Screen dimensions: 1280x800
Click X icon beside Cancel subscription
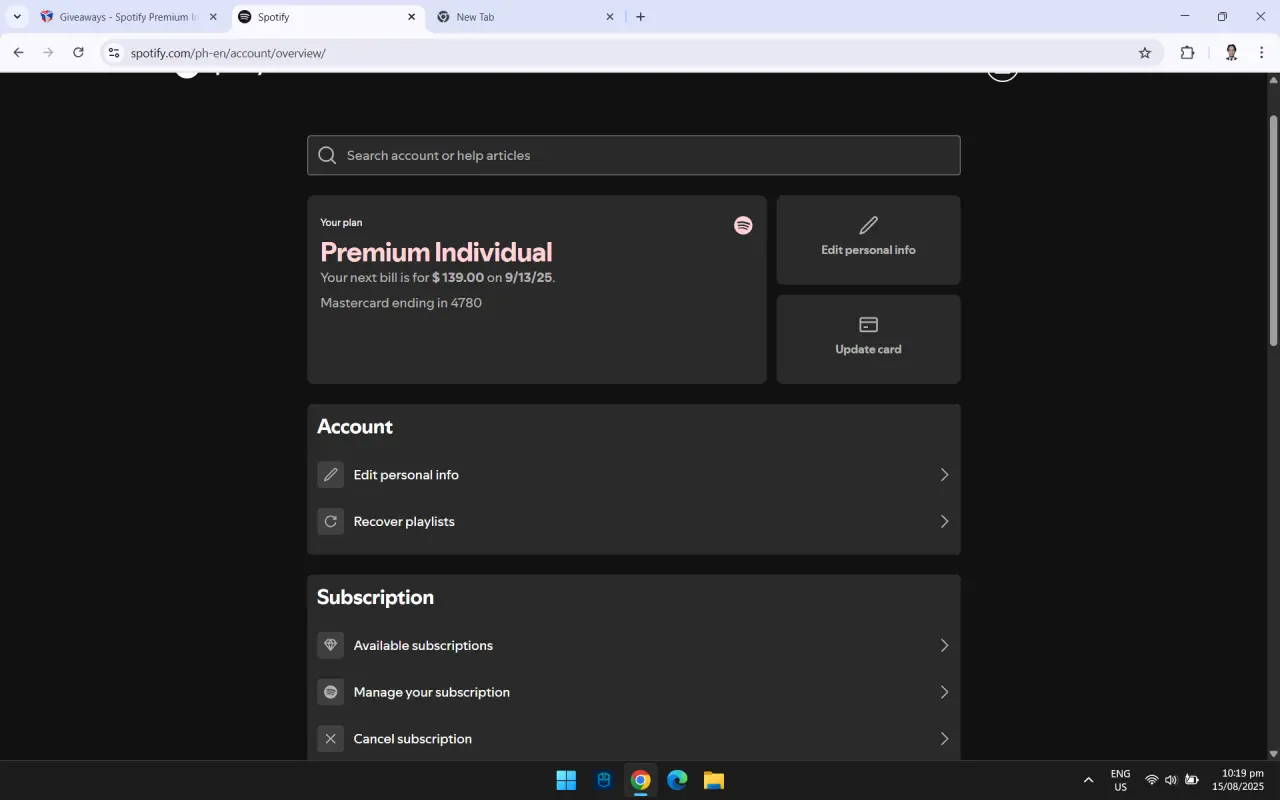pos(331,739)
